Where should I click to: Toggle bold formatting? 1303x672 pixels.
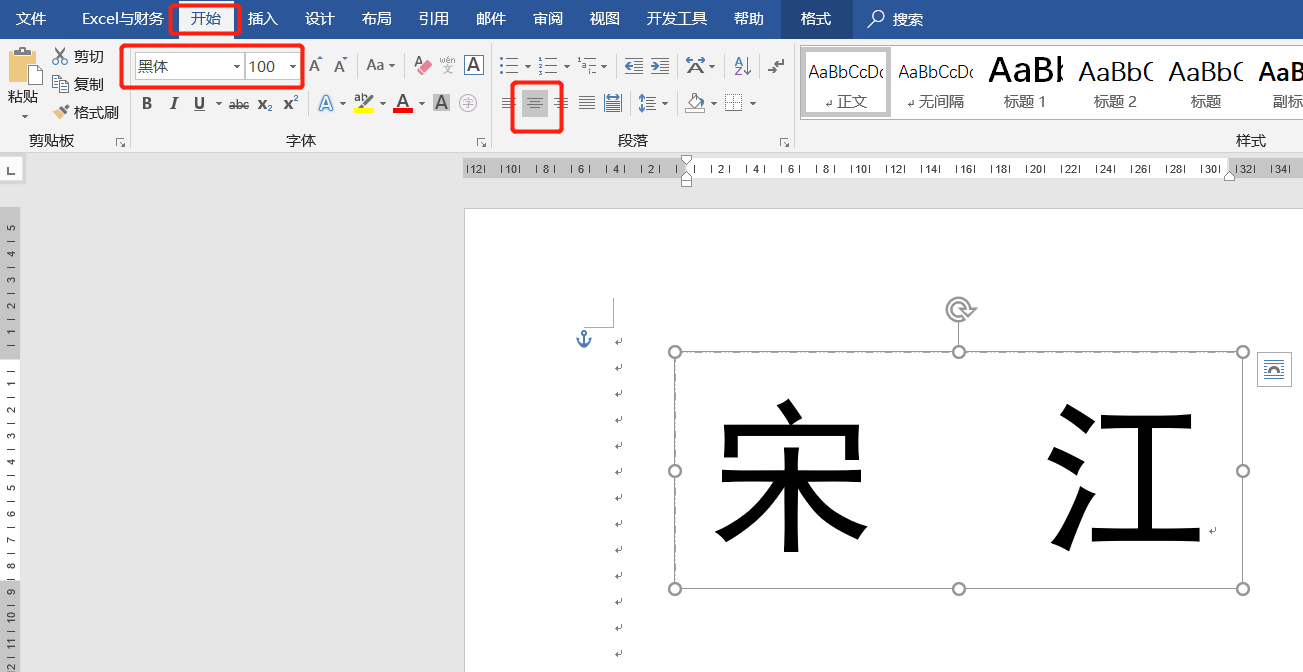pos(147,104)
